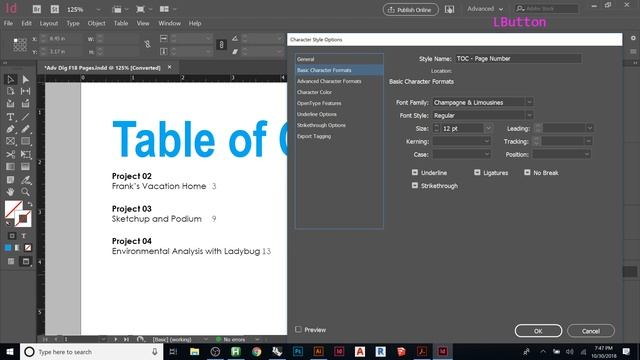Tick the Preview checkbox
Viewport: 640px width, 360px height.
(x=298, y=329)
